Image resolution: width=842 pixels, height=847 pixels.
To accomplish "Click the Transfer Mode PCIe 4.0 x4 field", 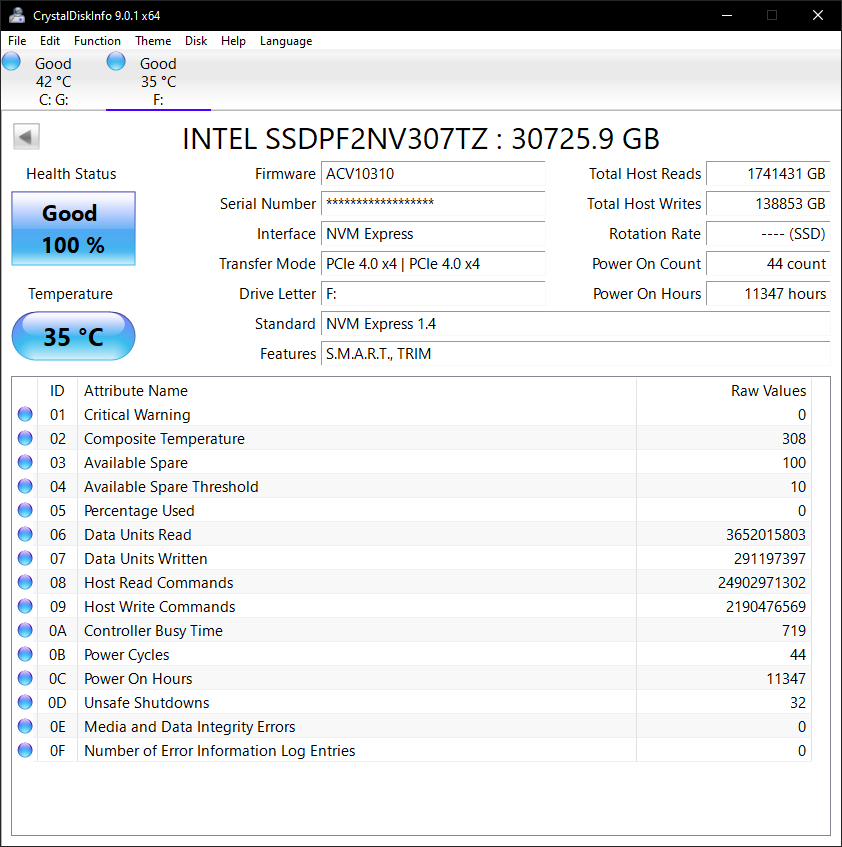I will click(x=433, y=264).
